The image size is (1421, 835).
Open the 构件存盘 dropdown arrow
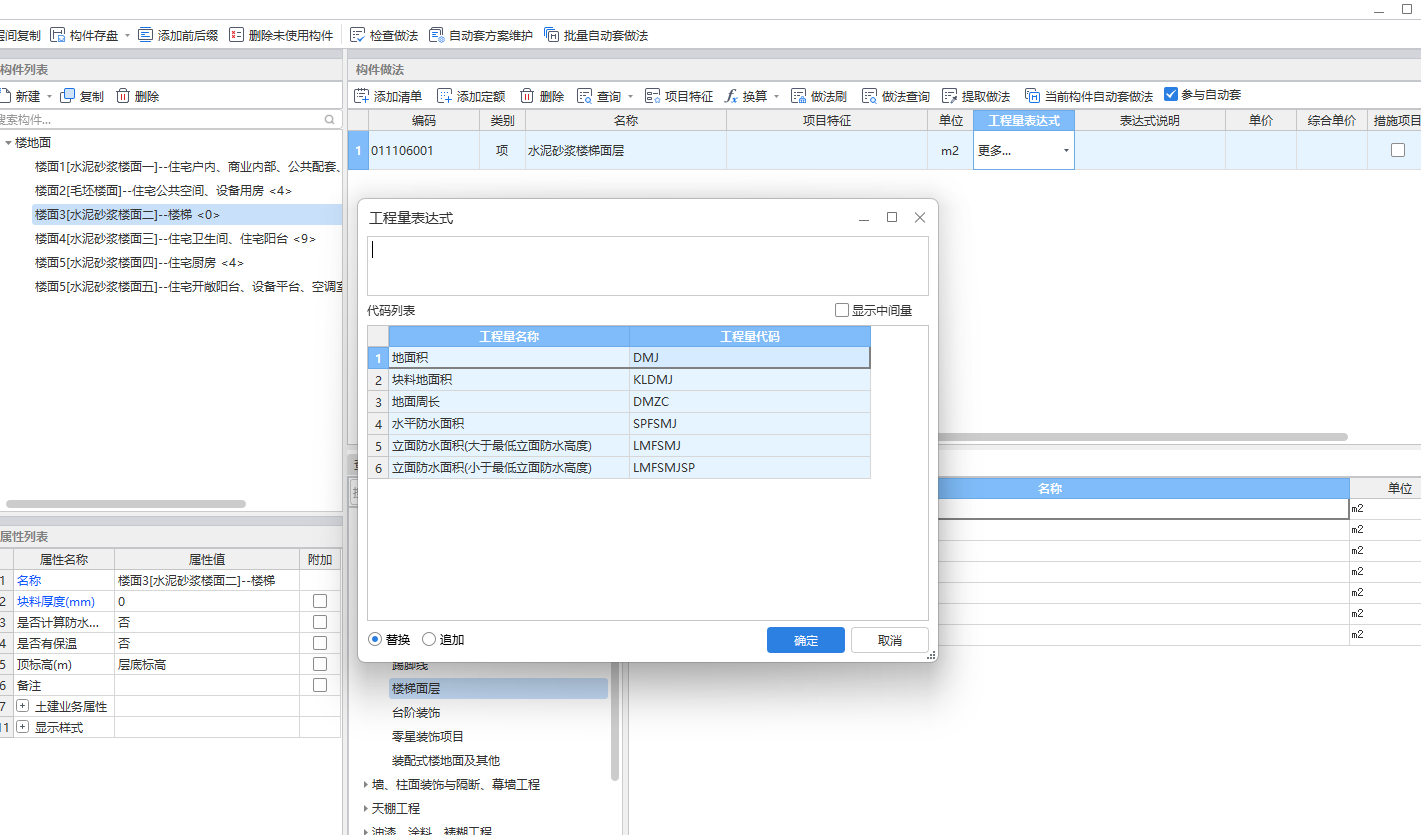[127, 36]
